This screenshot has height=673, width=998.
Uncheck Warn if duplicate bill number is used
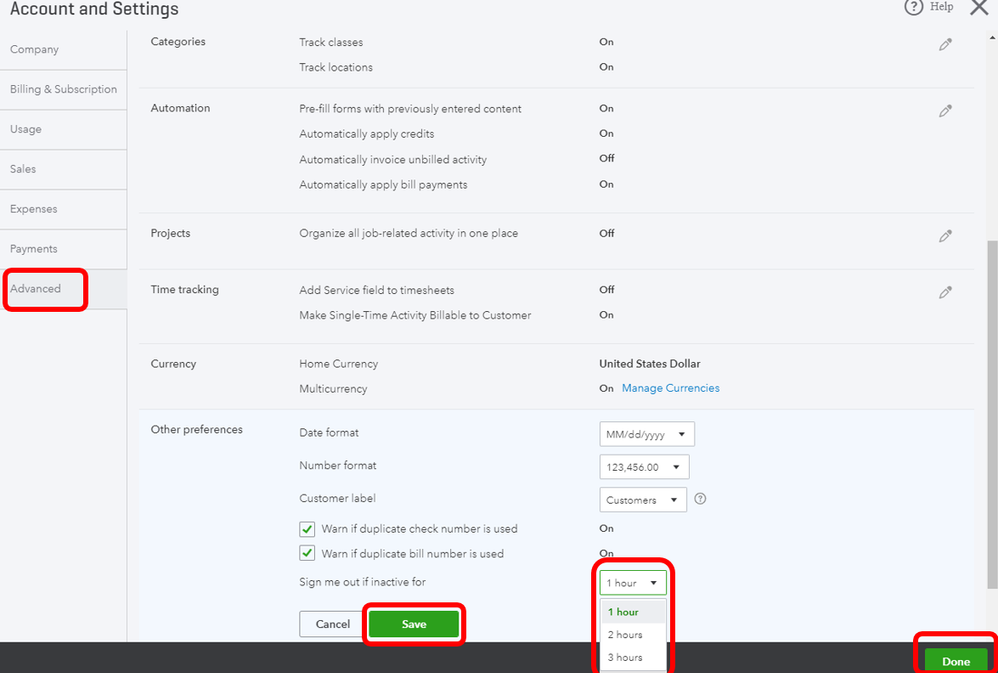tap(307, 553)
